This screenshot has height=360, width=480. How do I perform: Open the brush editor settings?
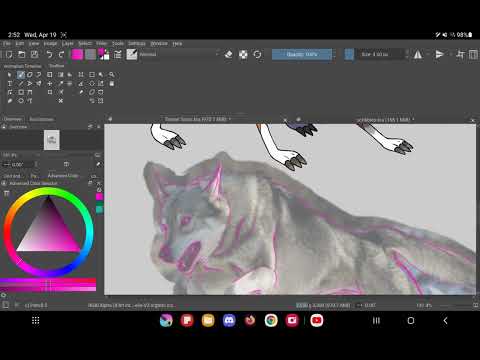(118, 54)
